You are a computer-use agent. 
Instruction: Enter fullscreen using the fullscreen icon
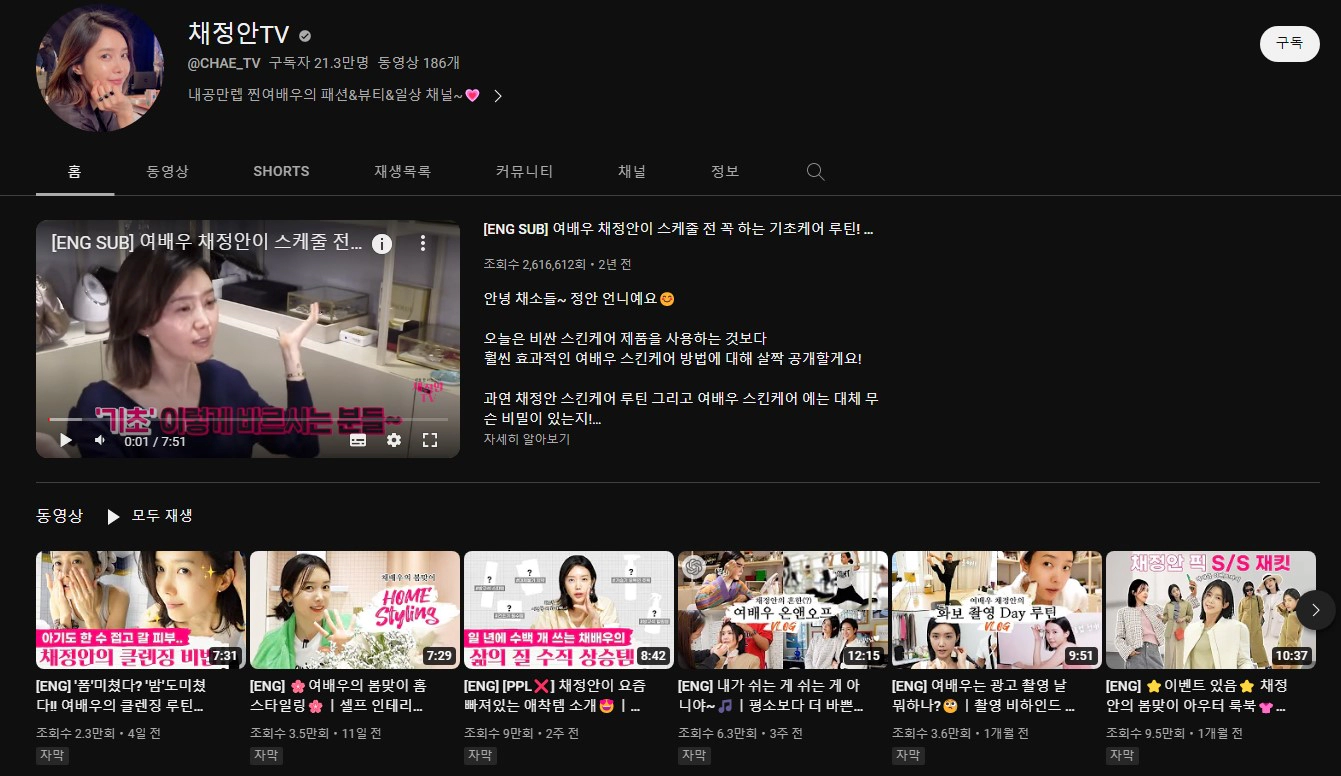430,440
